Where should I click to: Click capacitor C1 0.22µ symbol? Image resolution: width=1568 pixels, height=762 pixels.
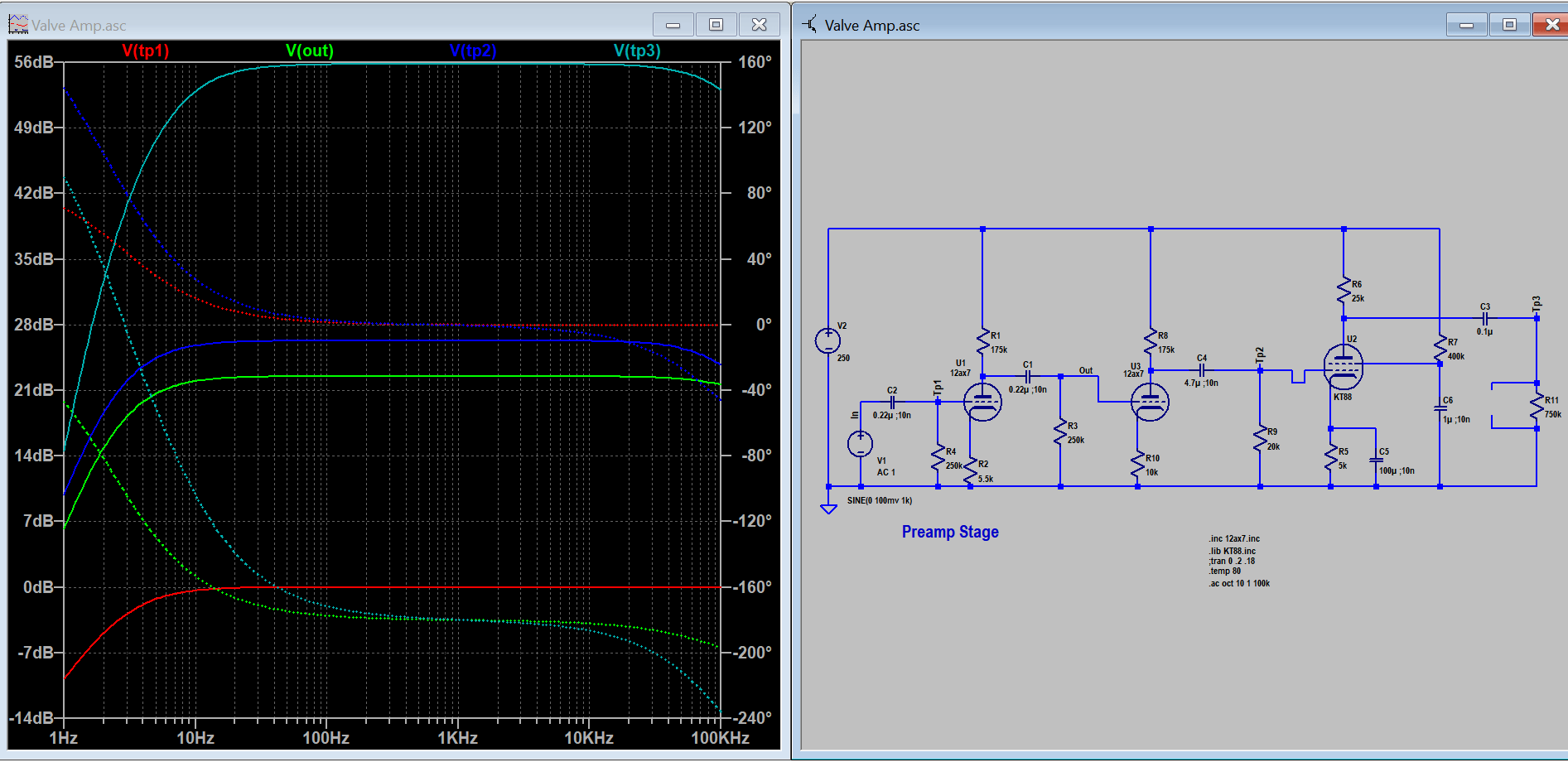tap(1028, 376)
